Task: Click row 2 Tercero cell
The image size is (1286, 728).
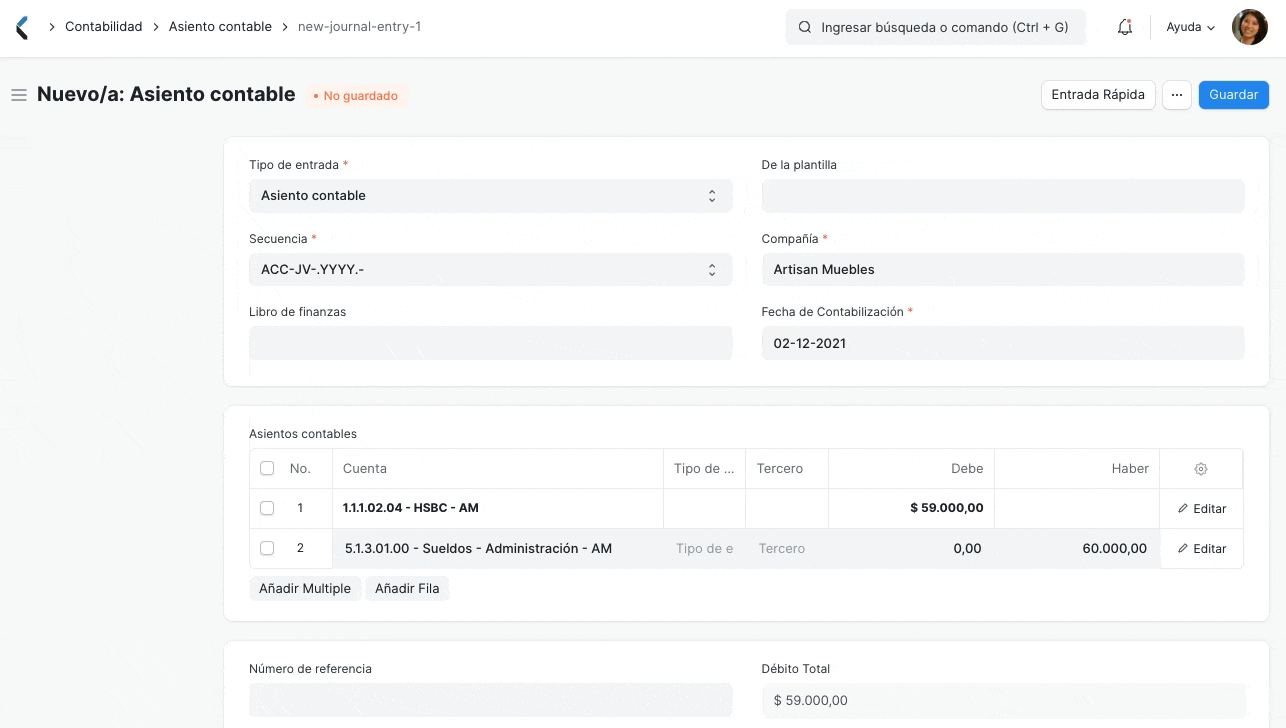Action: point(788,549)
